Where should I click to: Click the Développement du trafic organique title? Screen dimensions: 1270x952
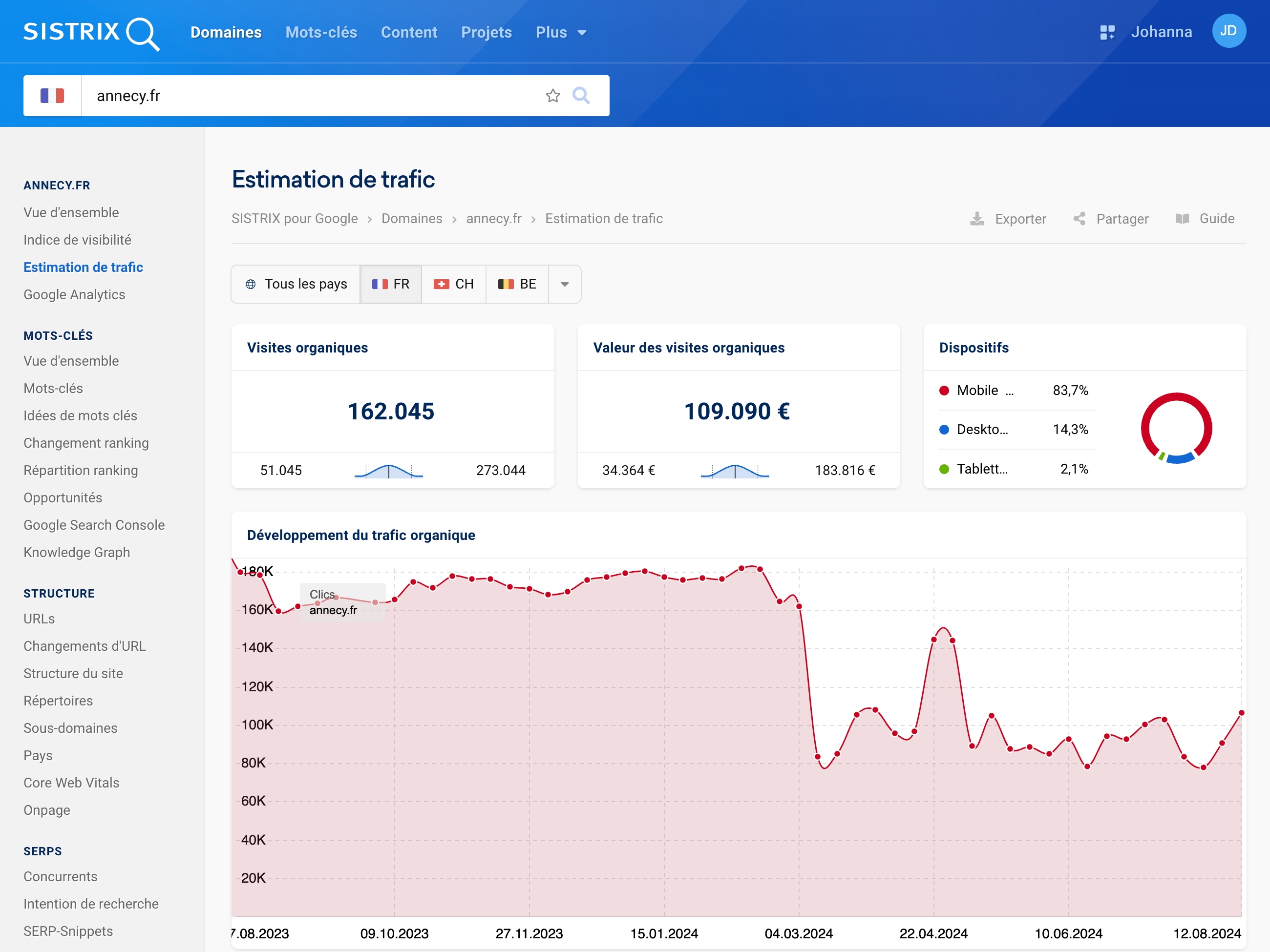coord(361,535)
